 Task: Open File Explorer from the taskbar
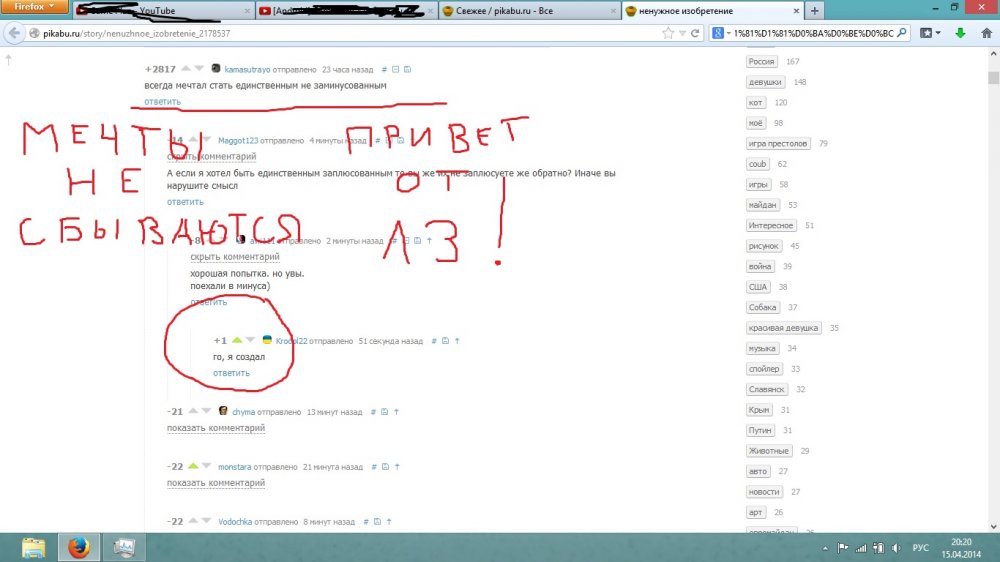pos(33,547)
